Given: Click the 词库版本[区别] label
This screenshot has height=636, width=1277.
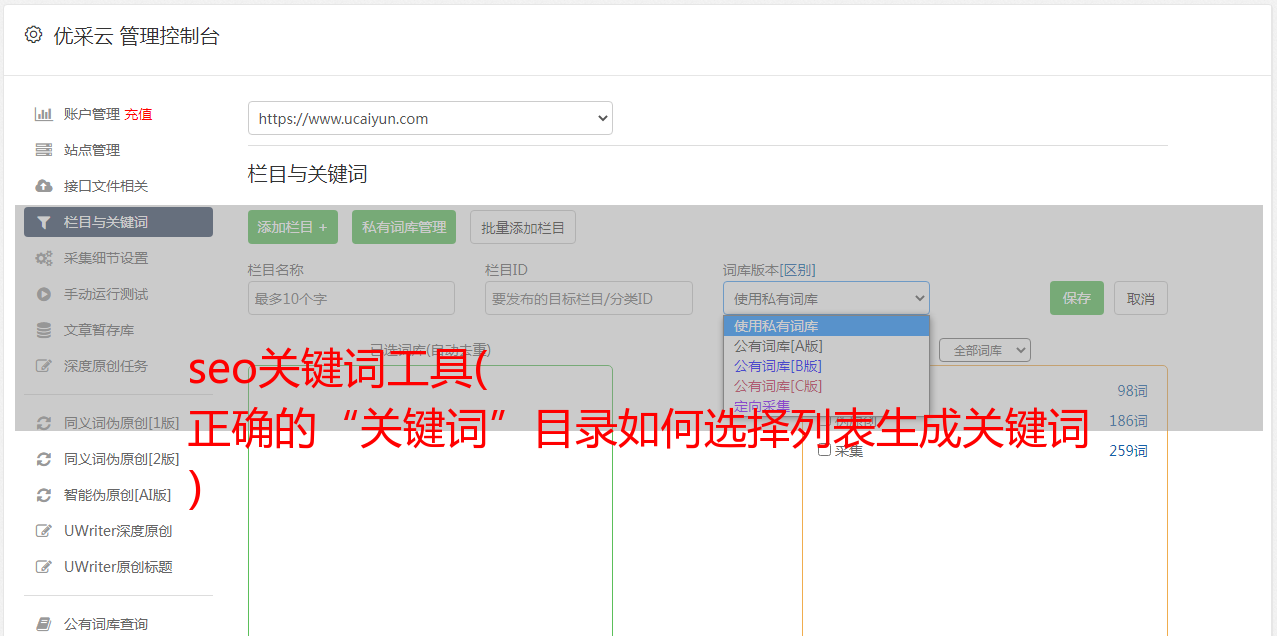Looking at the screenshot, I should [x=769, y=270].
